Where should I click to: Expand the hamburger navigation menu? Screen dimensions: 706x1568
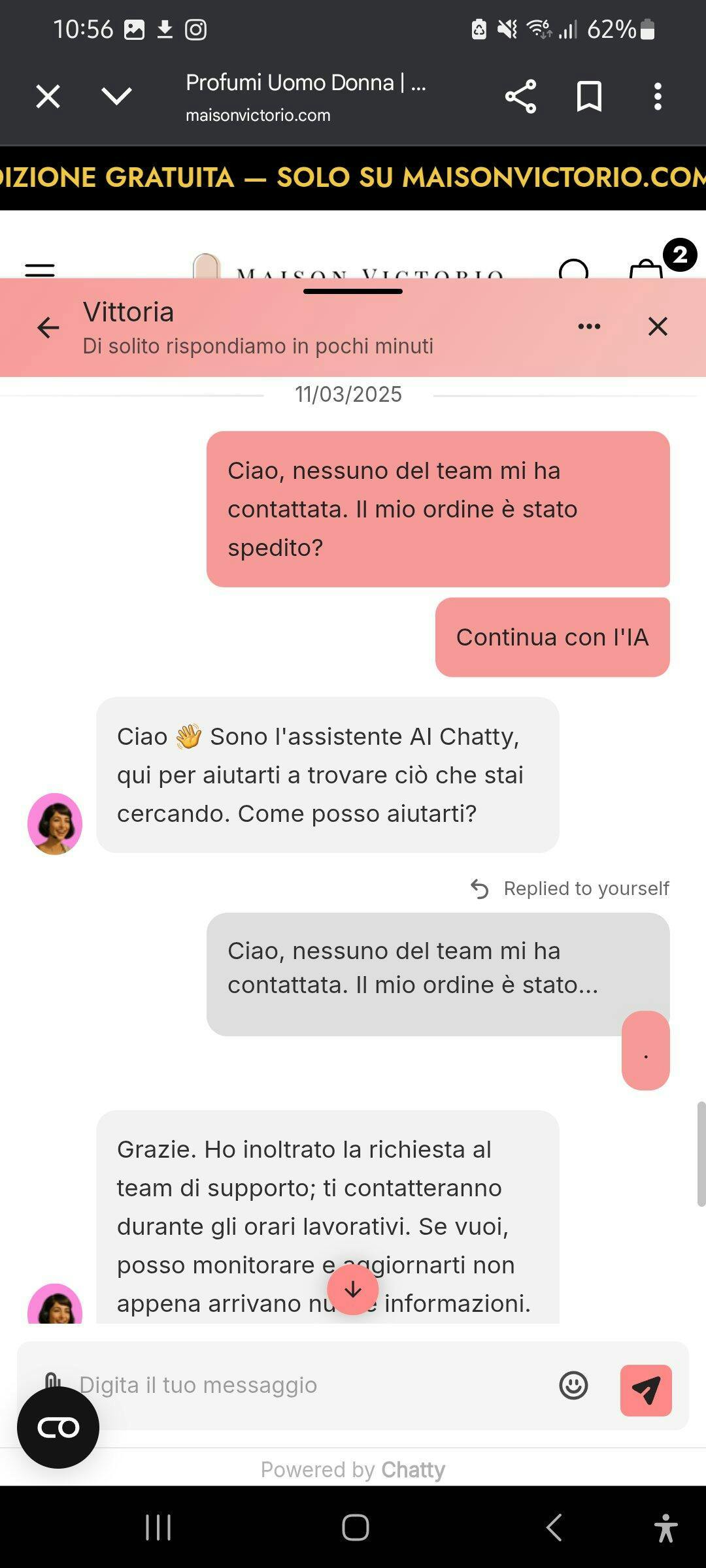coord(40,269)
